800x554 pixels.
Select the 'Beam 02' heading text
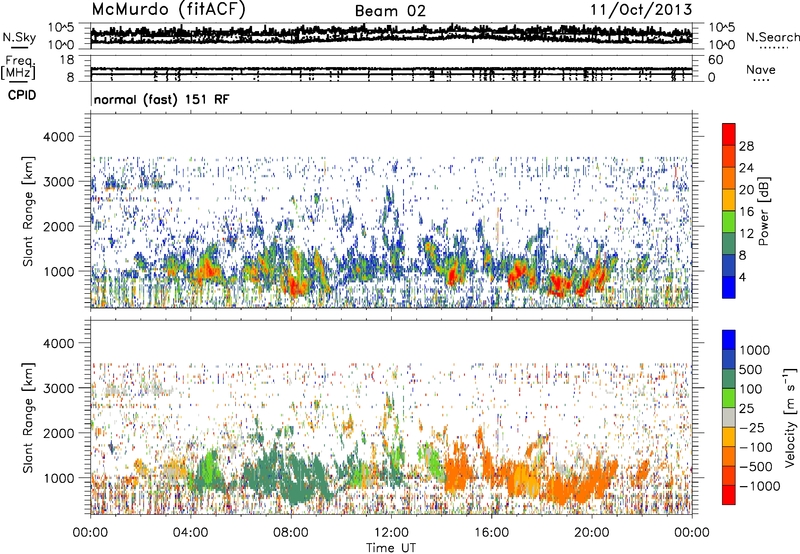click(x=390, y=11)
